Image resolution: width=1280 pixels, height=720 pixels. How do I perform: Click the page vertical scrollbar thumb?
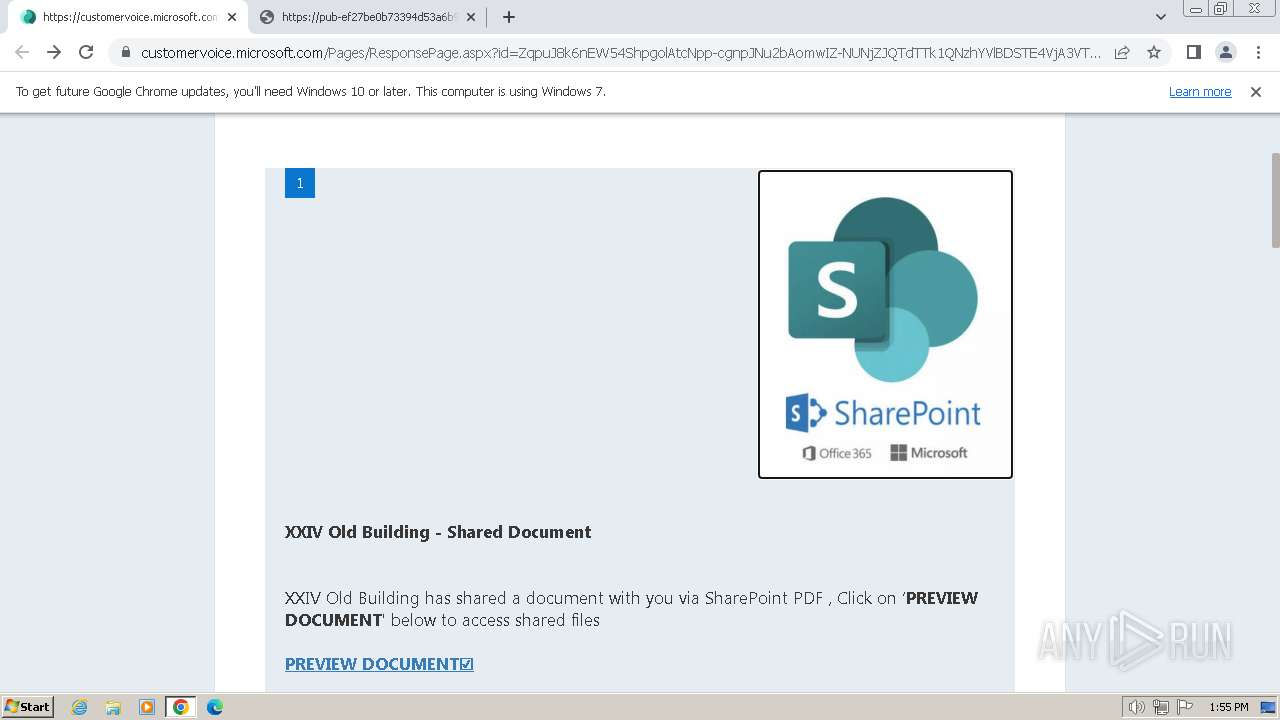point(1275,200)
